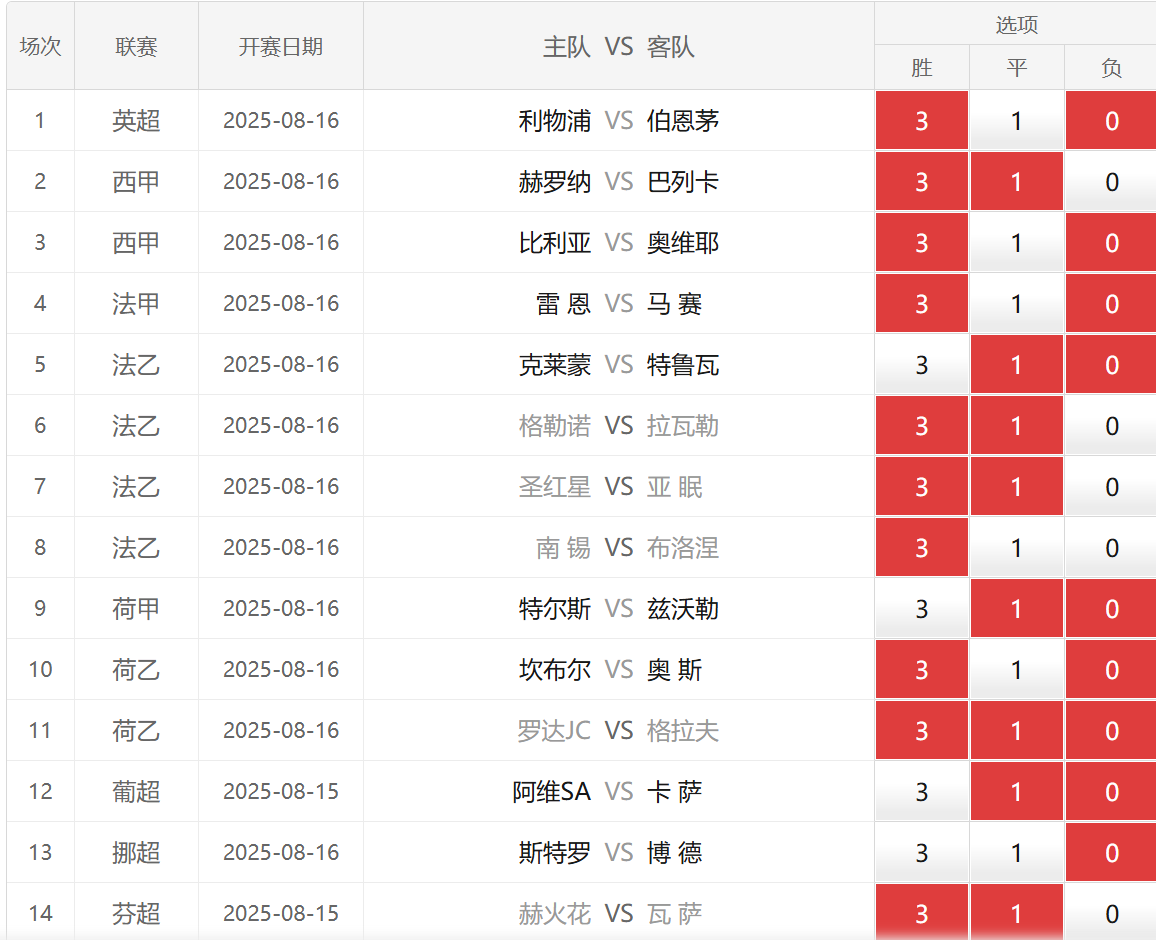Click the 葡超 league cell
This screenshot has height=940, width=1156.
pyautogui.click(x=136, y=792)
